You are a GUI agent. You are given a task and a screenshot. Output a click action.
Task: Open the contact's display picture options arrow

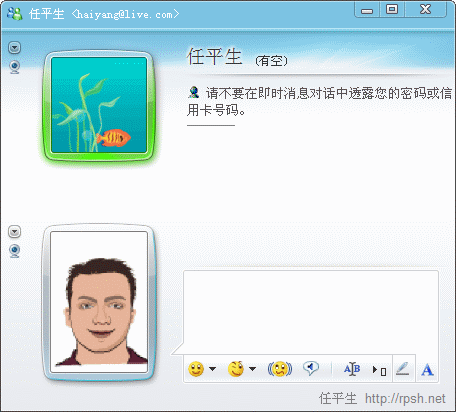tap(14, 48)
